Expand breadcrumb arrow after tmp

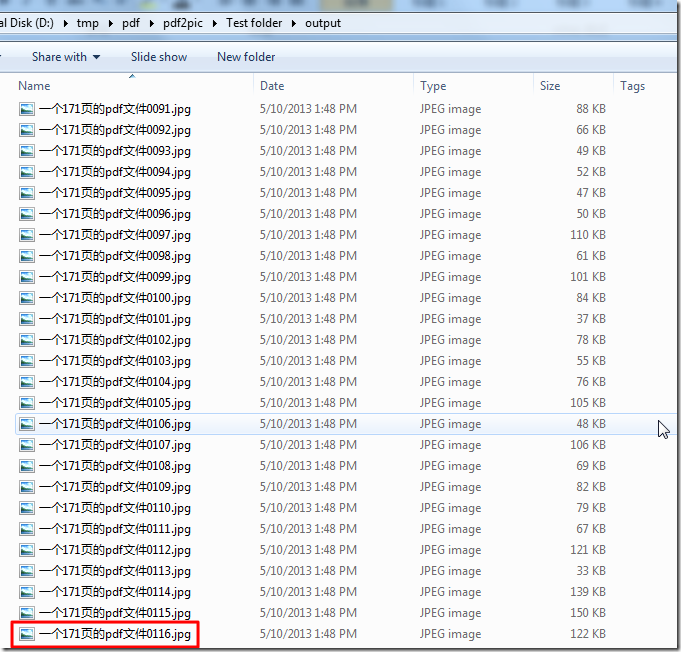click(111, 23)
